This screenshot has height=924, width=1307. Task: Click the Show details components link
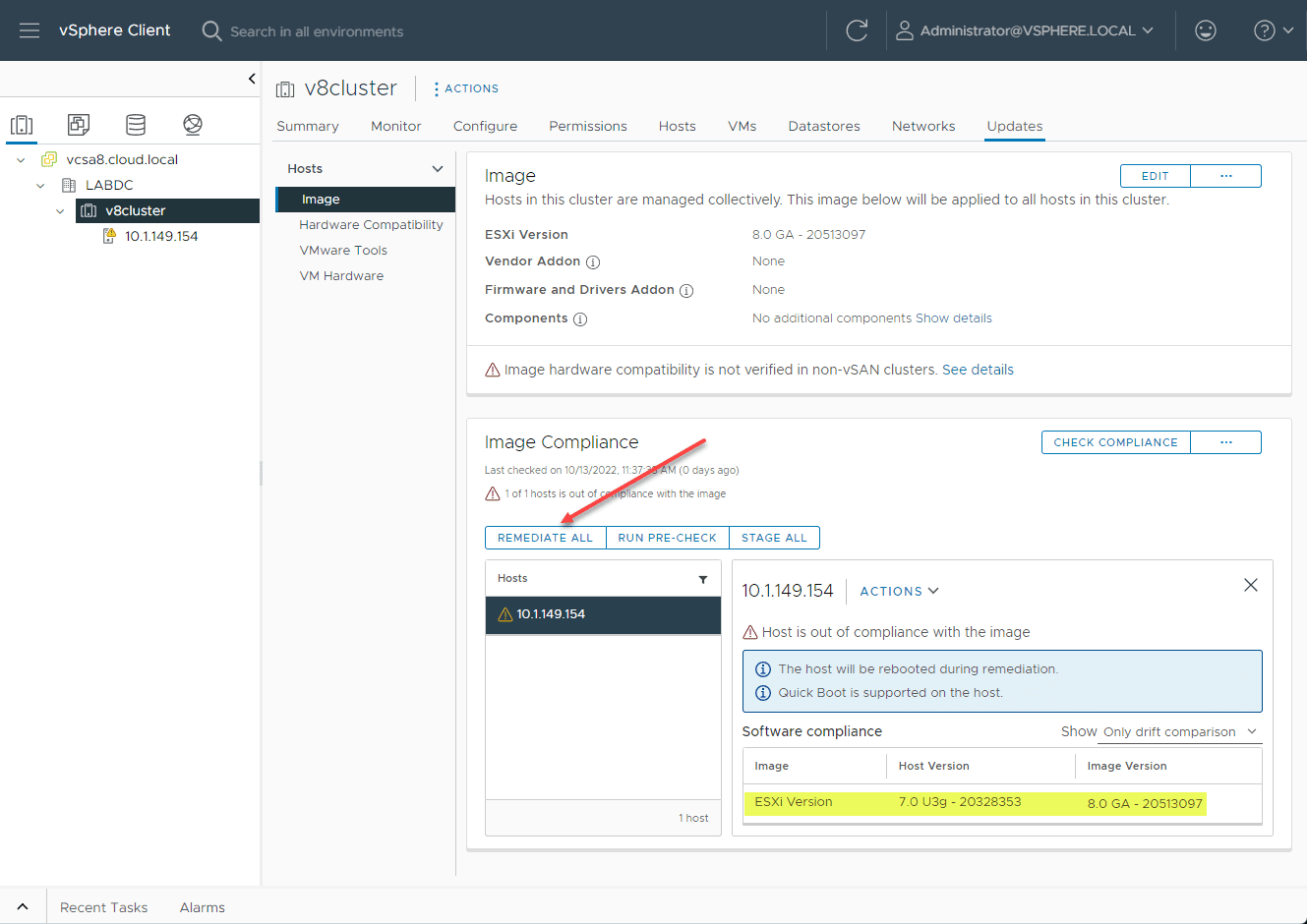(x=954, y=318)
